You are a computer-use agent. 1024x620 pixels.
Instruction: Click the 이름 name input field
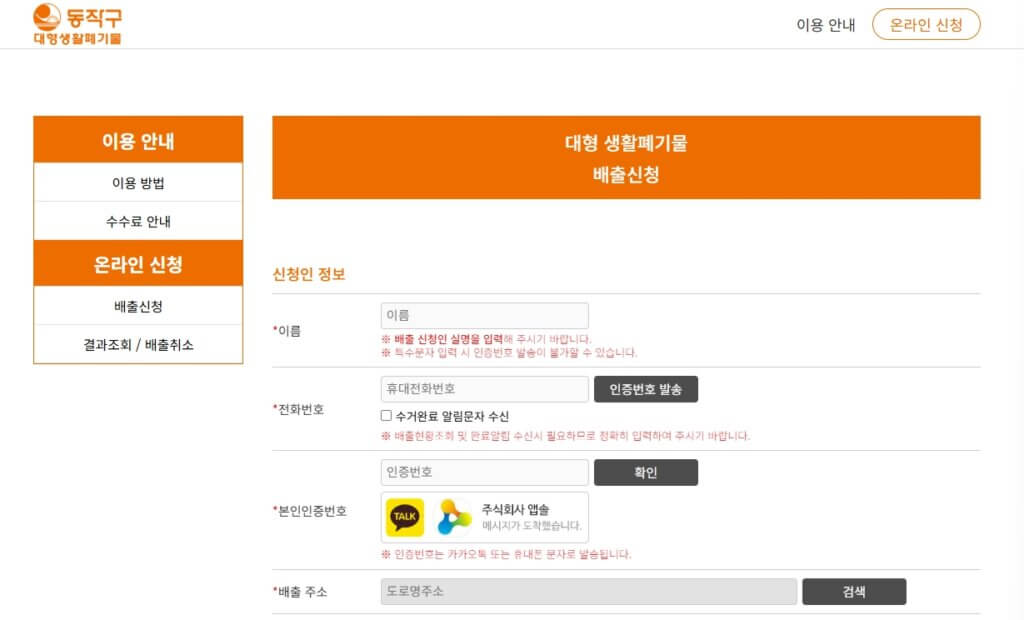(x=484, y=314)
